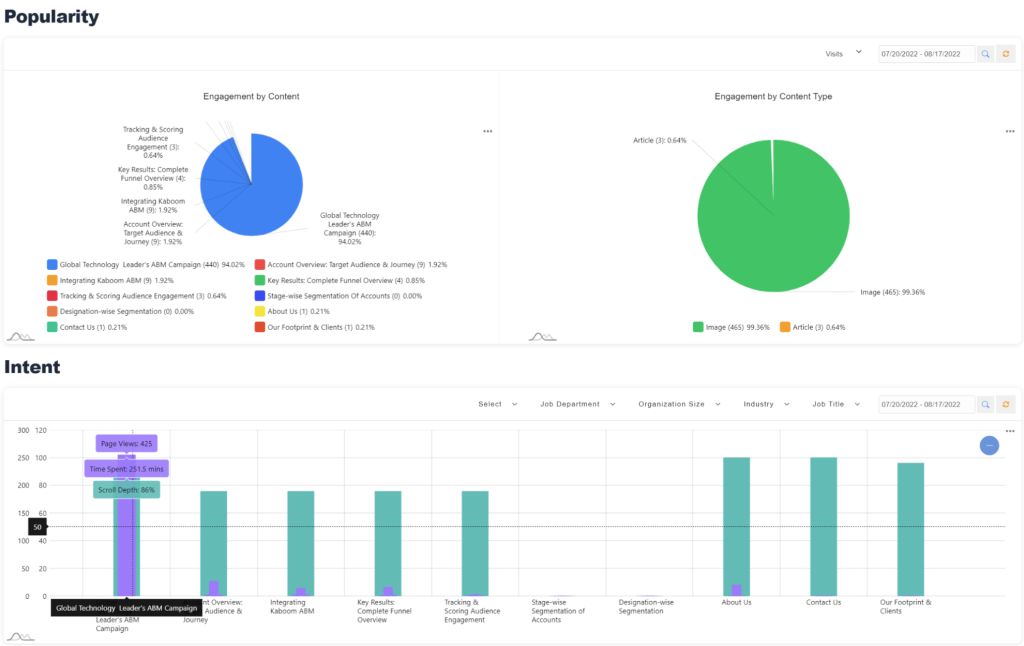Viewport: 1024px width, 646px height.
Task: Open the three-dot menu on the Intent chart
Action: pos(1010,431)
